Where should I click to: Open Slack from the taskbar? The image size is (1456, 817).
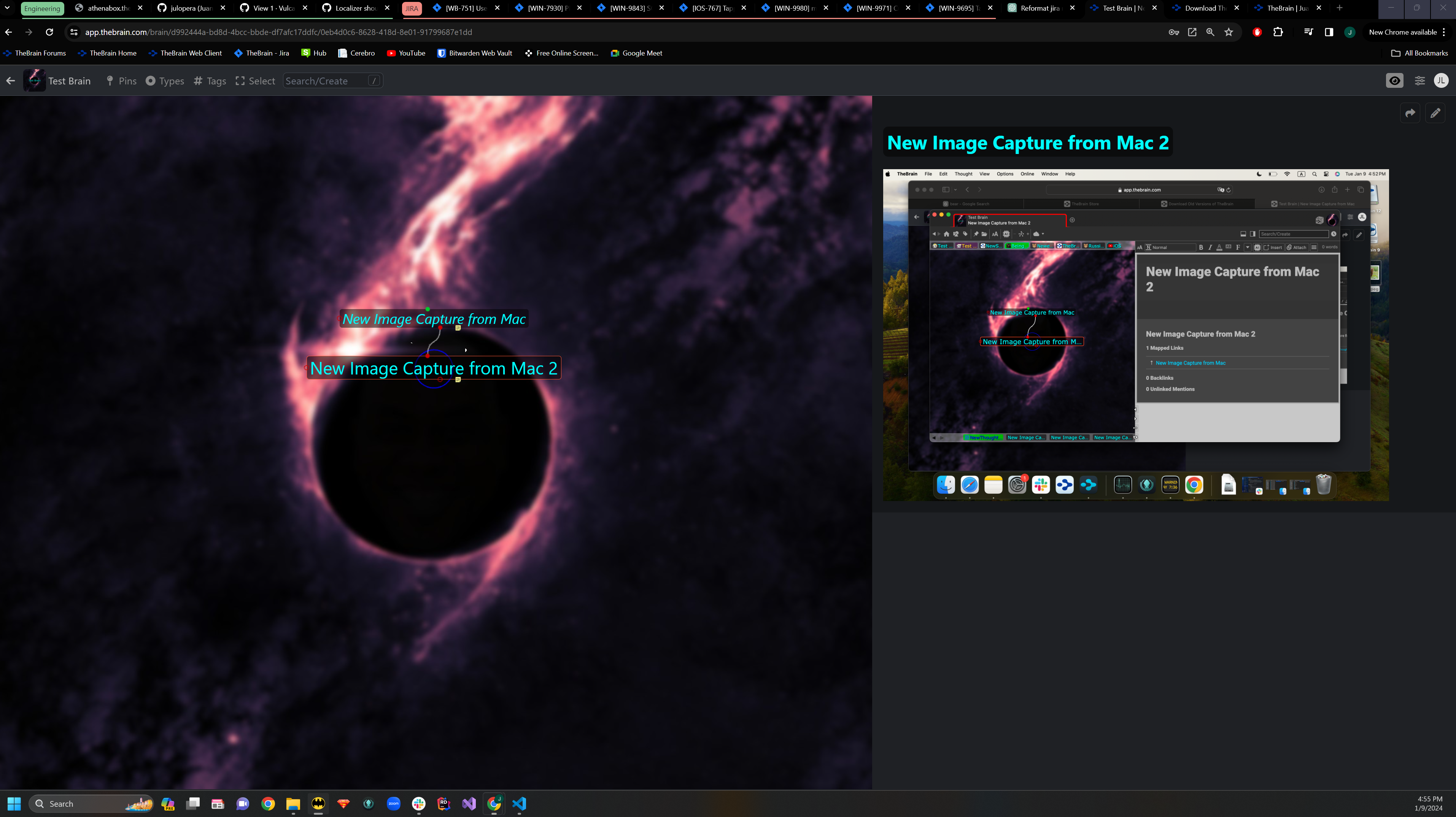point(419,803)
